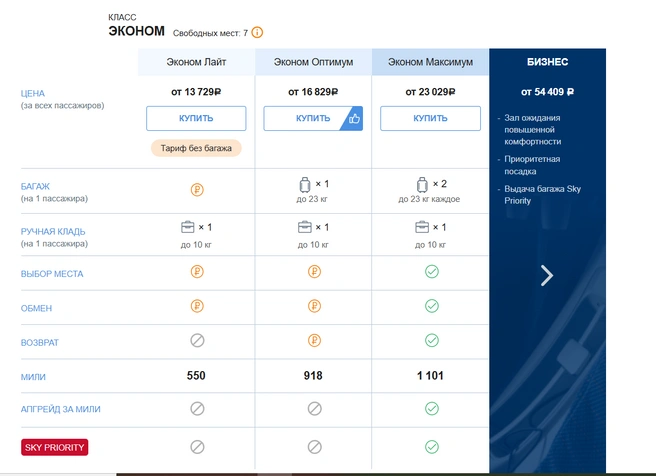Buy the Эконом Максимум fare
This screenshot has width=656, height=476.
(x=430, y=118)
